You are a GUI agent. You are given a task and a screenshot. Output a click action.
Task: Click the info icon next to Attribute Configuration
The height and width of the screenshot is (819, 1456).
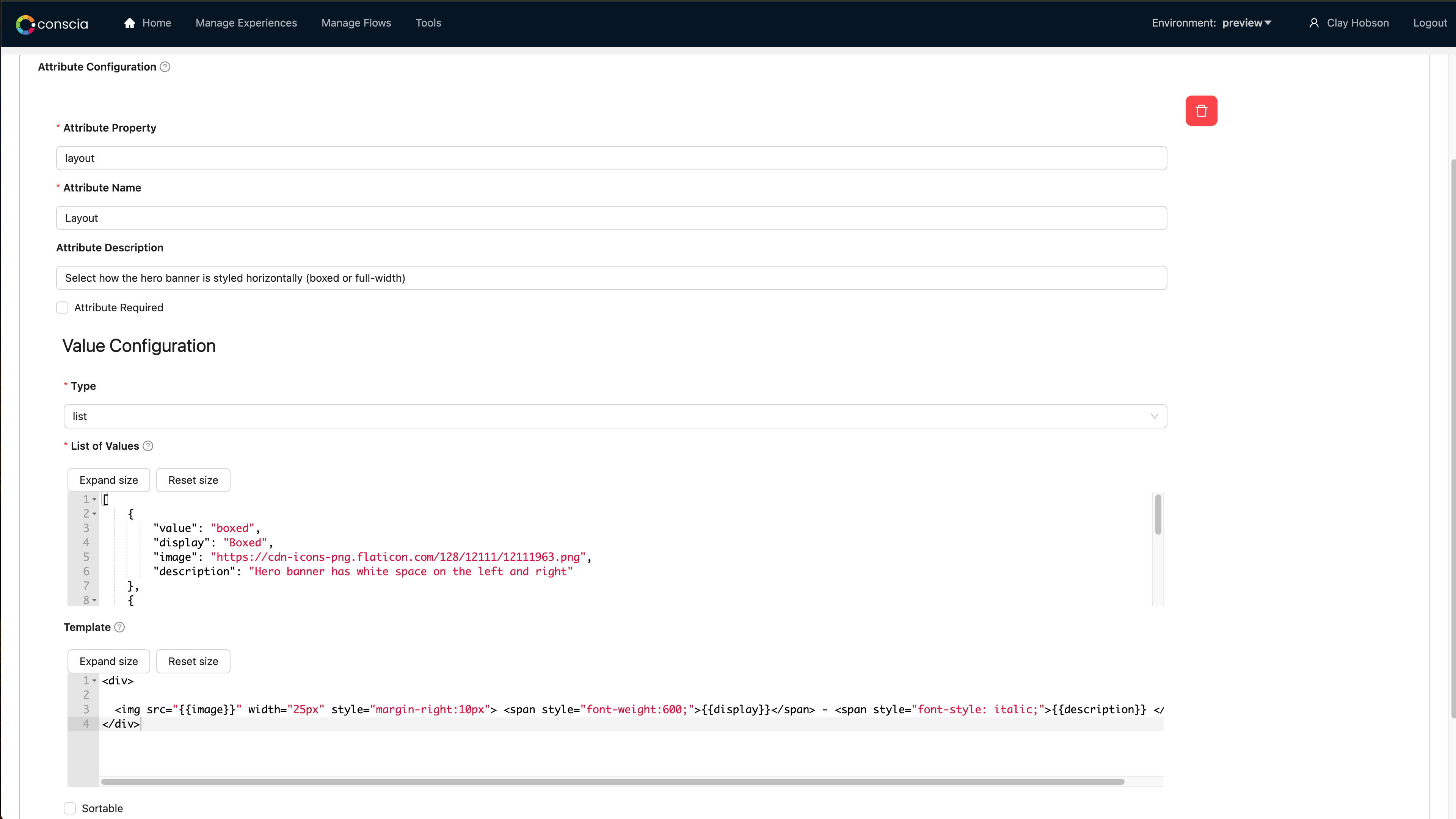pos(164,66)
